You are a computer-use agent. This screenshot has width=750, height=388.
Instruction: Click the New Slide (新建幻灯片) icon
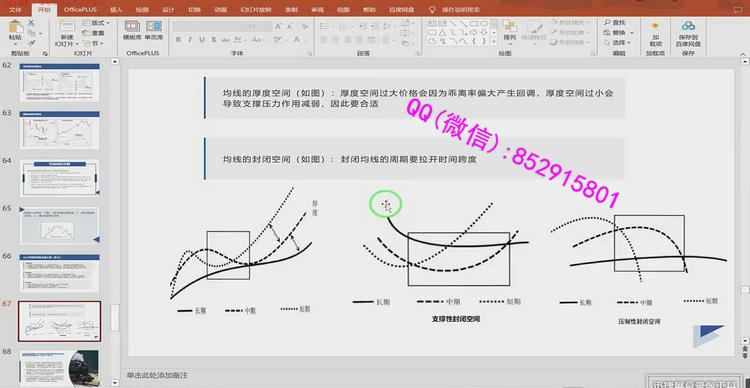coord(66,33)
